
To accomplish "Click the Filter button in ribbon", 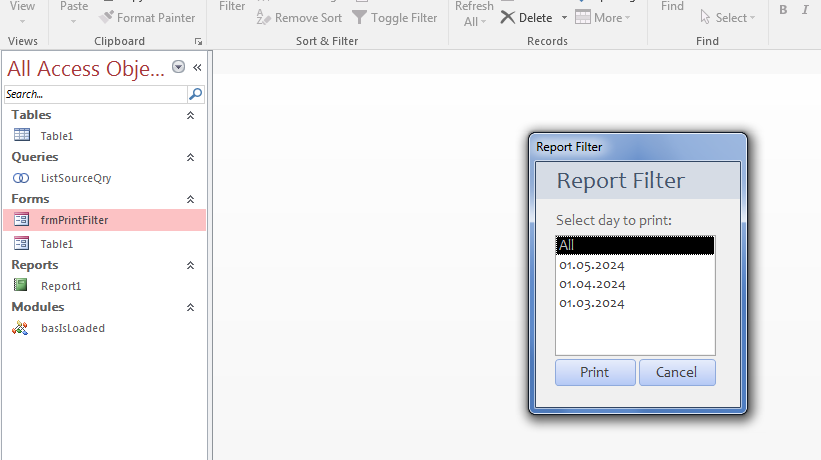I will pos(232,6).
